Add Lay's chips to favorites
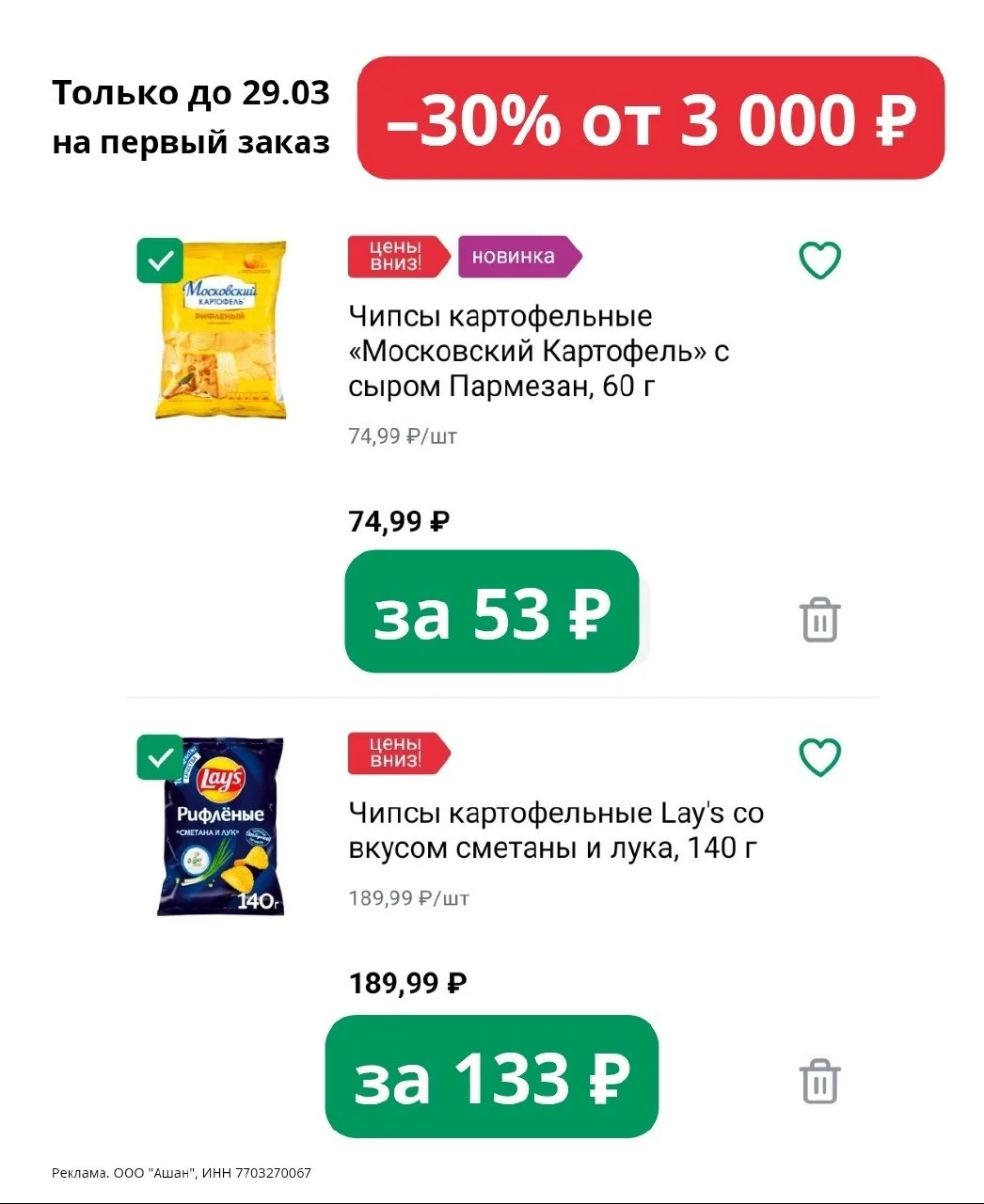This screenshot has width=984, height=1204. point(819,757)
